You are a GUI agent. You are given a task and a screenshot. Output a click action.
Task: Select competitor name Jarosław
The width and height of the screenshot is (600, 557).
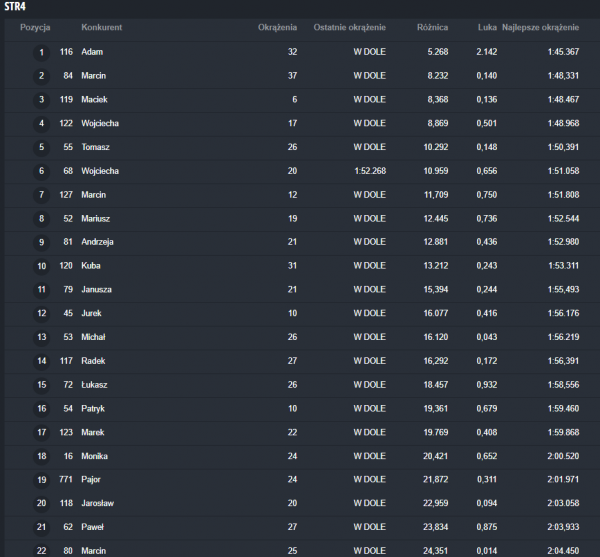(x=98, y=503)
